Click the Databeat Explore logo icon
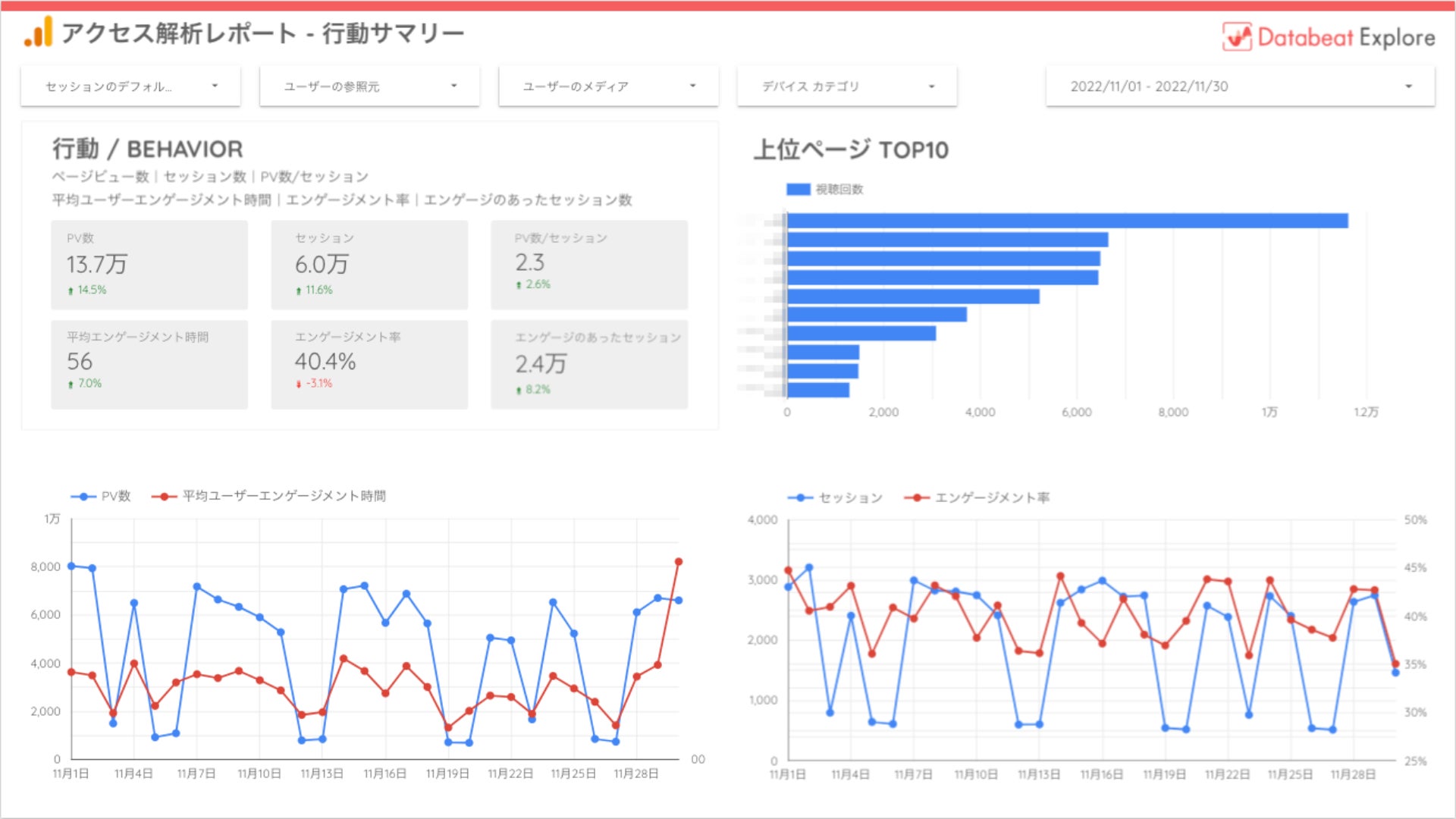Image resolution: width=1456 pixels, height=819 pixels. (1237, 36)
